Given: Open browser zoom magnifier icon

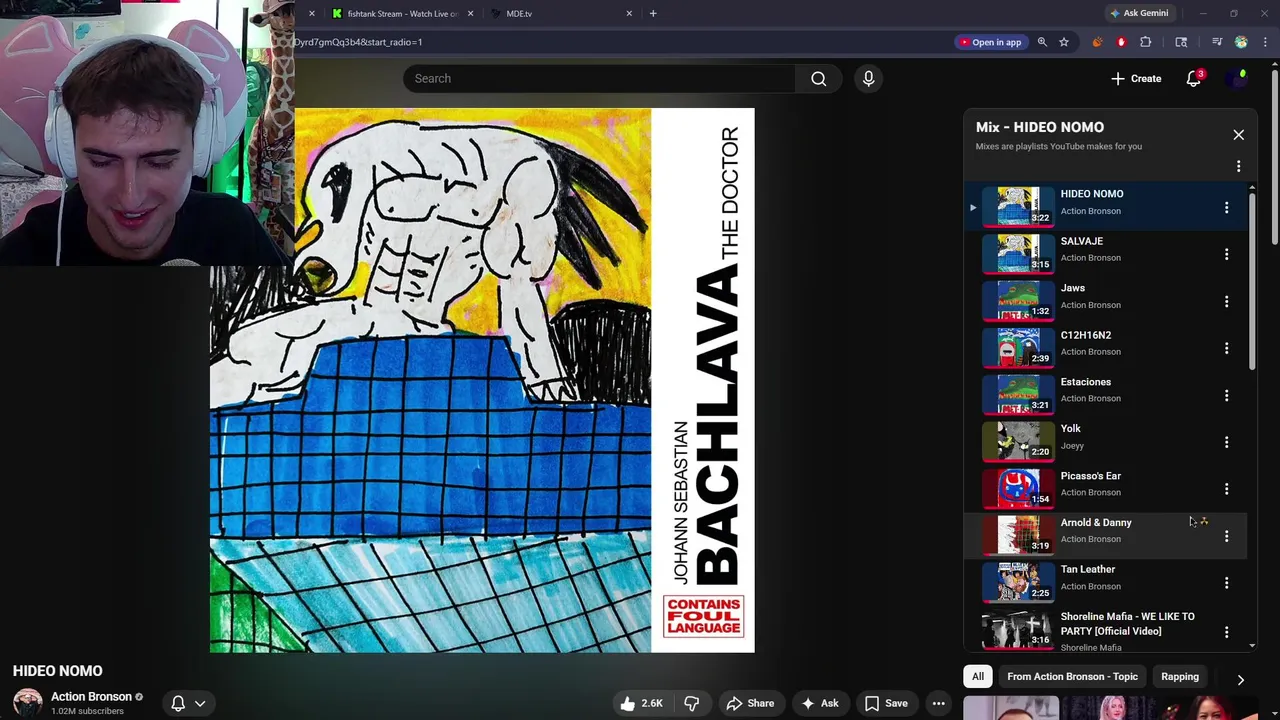Looking at the screenshot, I should [x=1042, y=42].
